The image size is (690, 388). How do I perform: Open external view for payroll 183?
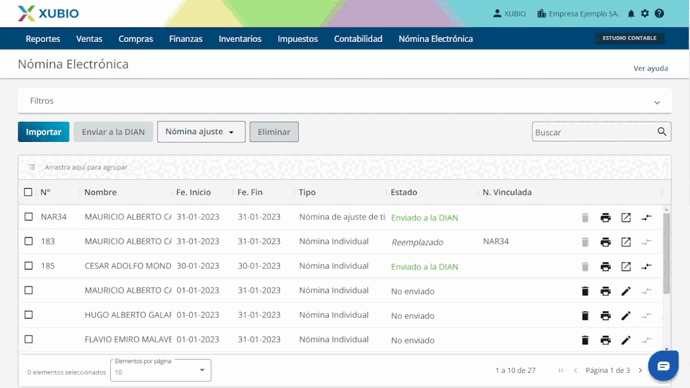coord(626,242)
